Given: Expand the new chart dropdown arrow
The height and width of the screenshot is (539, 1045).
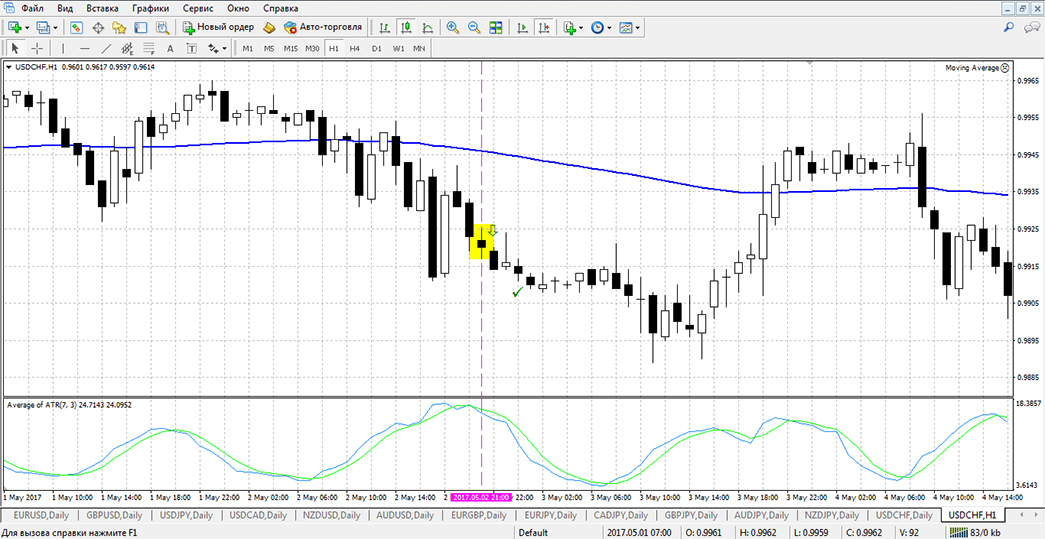Looking at the screenshot, I should (27, 28).
